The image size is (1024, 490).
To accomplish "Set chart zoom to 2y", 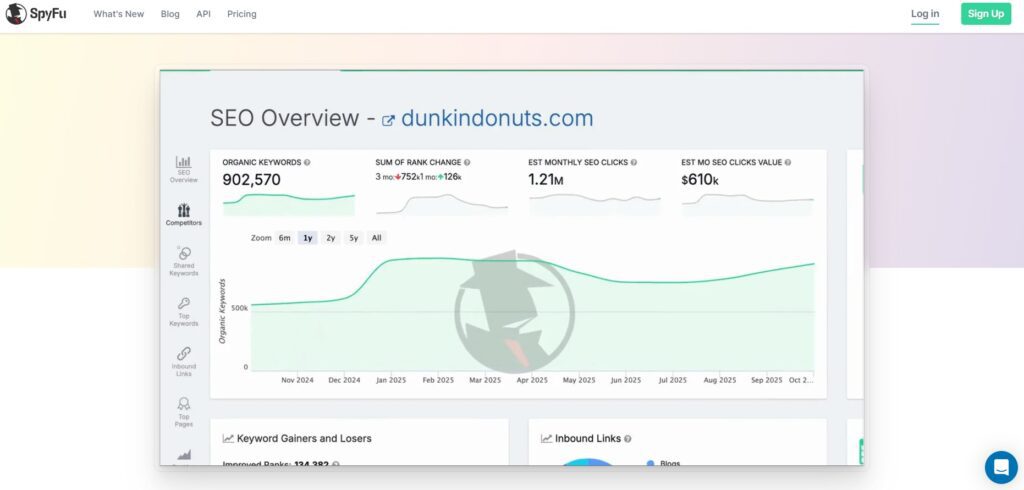I will coord(330,238).
